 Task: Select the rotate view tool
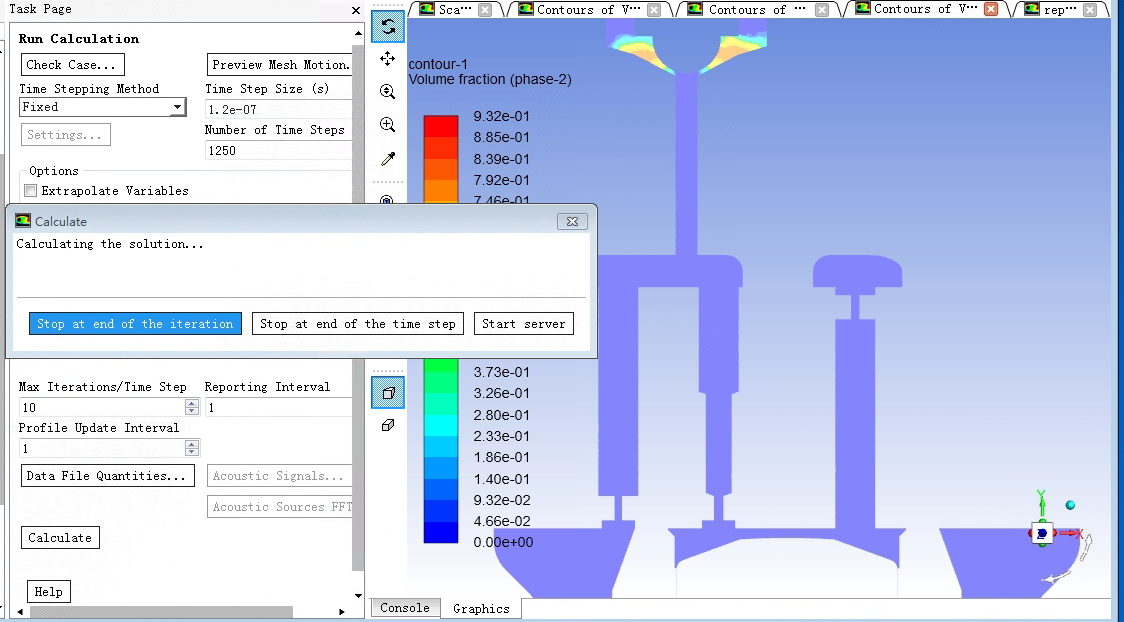(388, 27)
